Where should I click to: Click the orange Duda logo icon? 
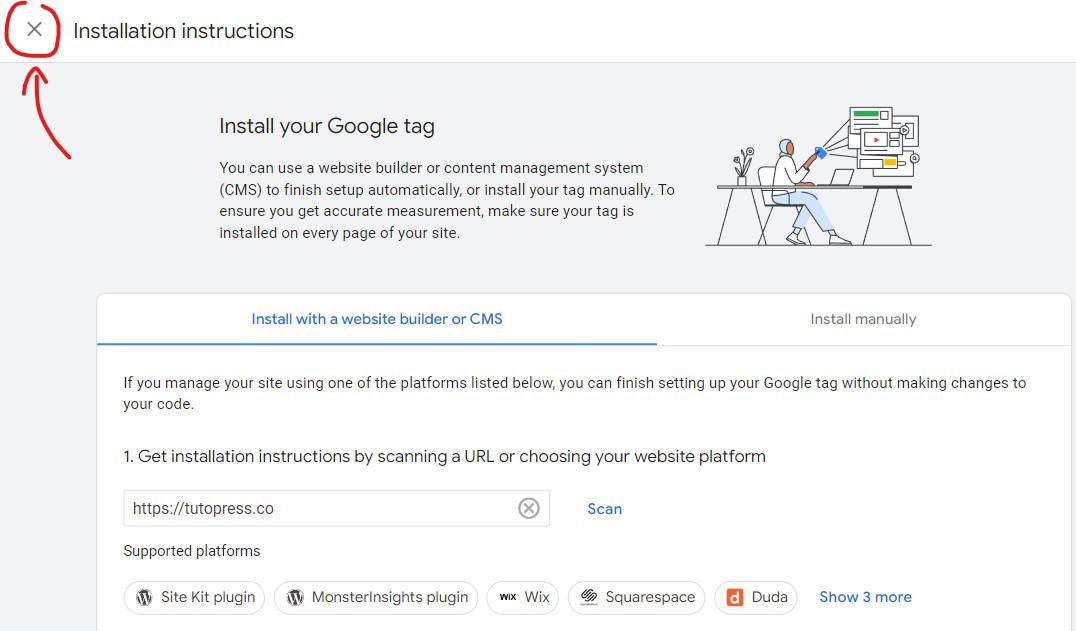coord(735,597)
